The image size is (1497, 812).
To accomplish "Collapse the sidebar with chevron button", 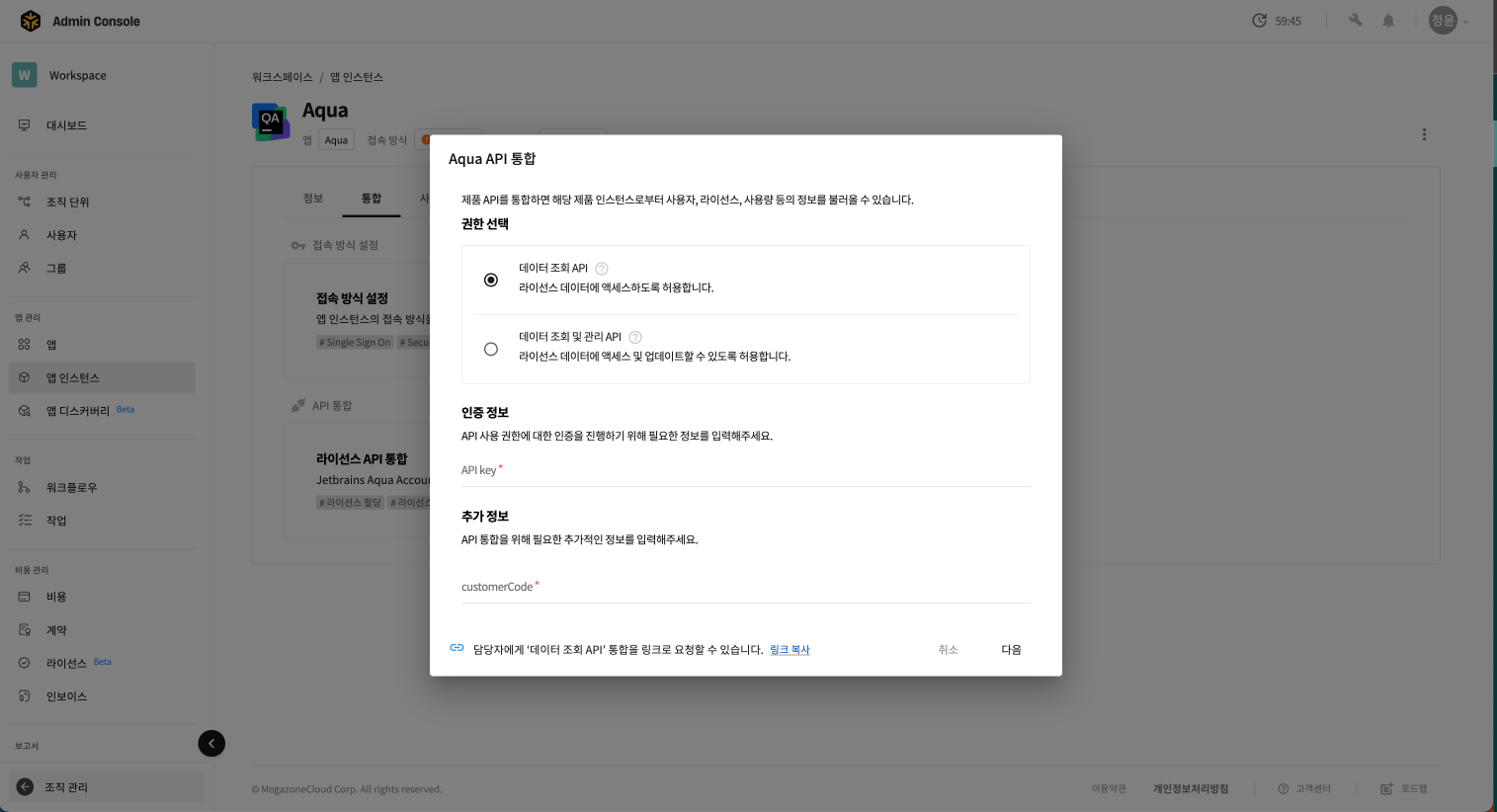I will (211, 743).
